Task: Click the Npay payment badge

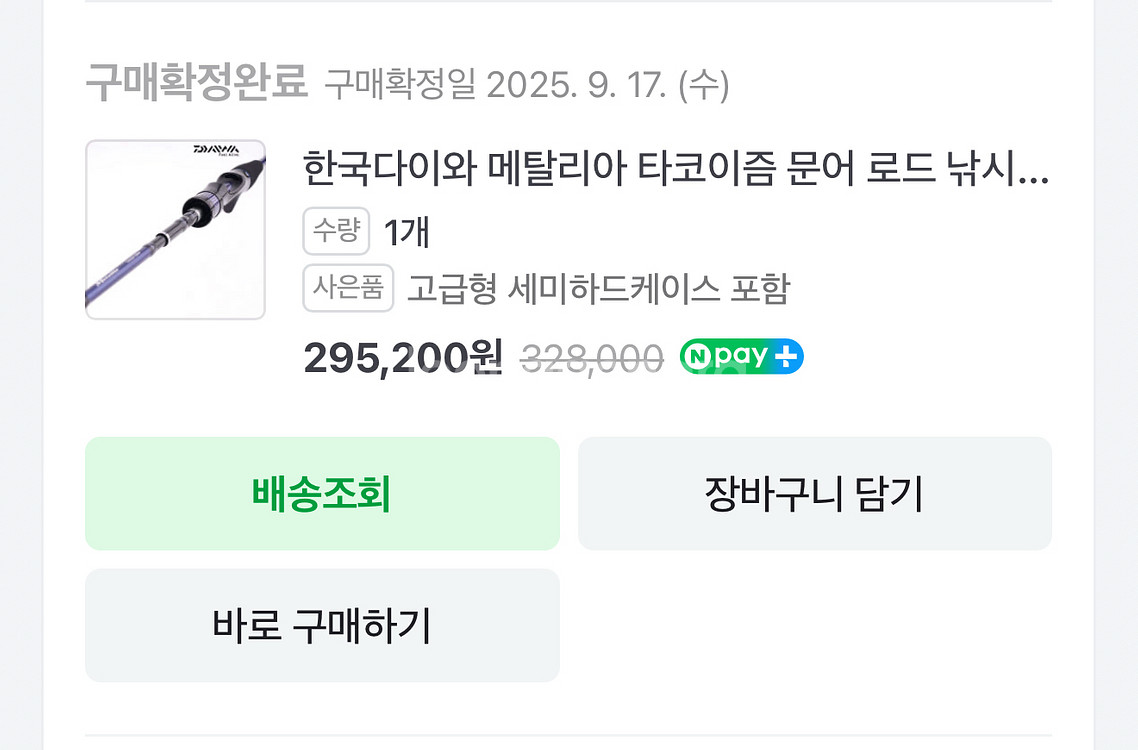Action: point(740,356)
